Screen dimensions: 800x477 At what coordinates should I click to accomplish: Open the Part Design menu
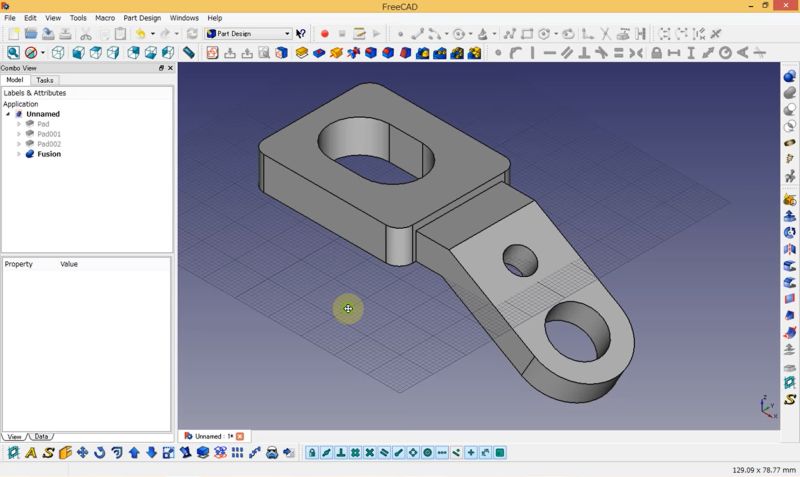point(142,18)
